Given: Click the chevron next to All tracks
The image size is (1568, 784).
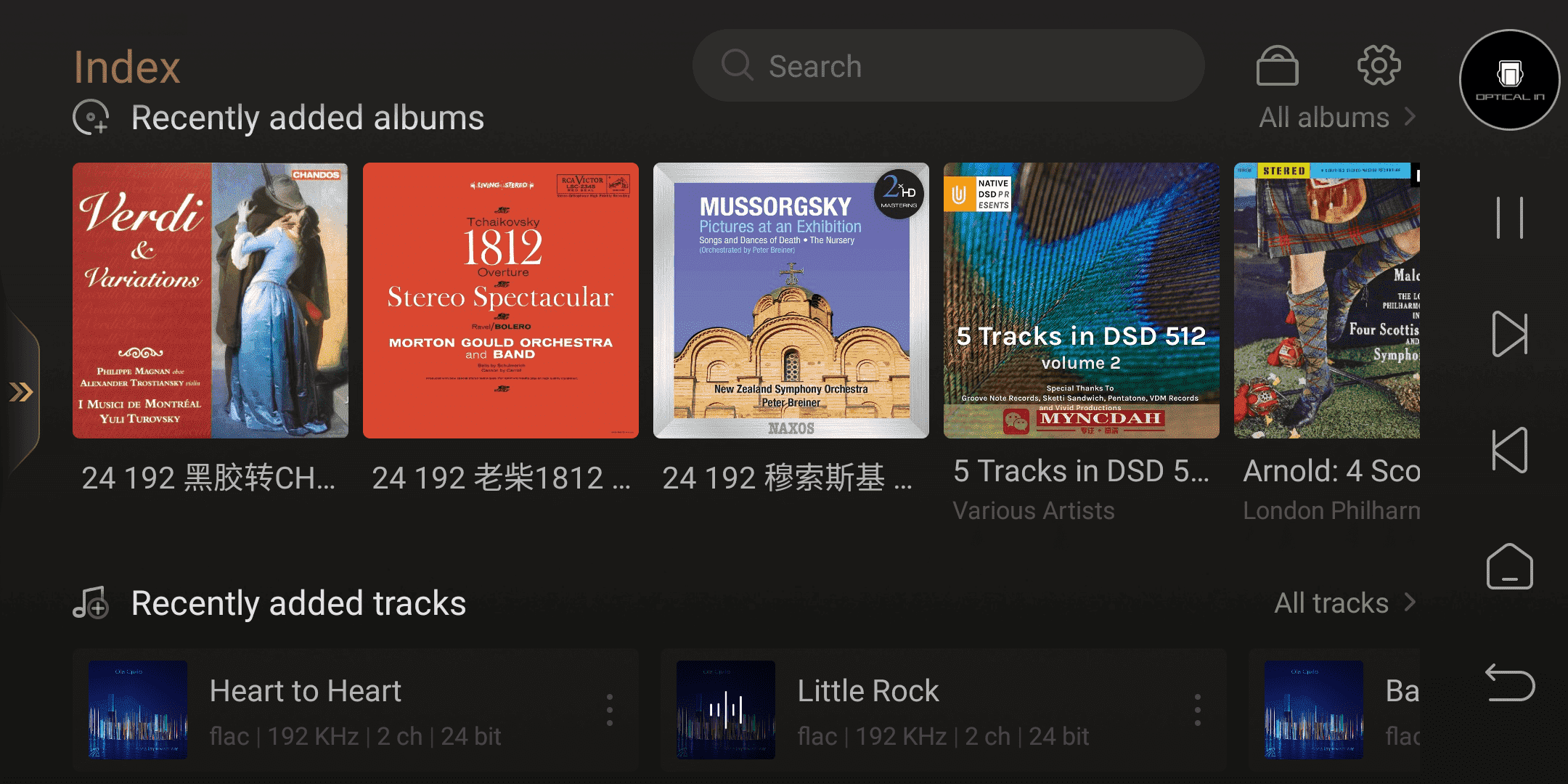Looking at the screenshot, I should pos(1410,603).
